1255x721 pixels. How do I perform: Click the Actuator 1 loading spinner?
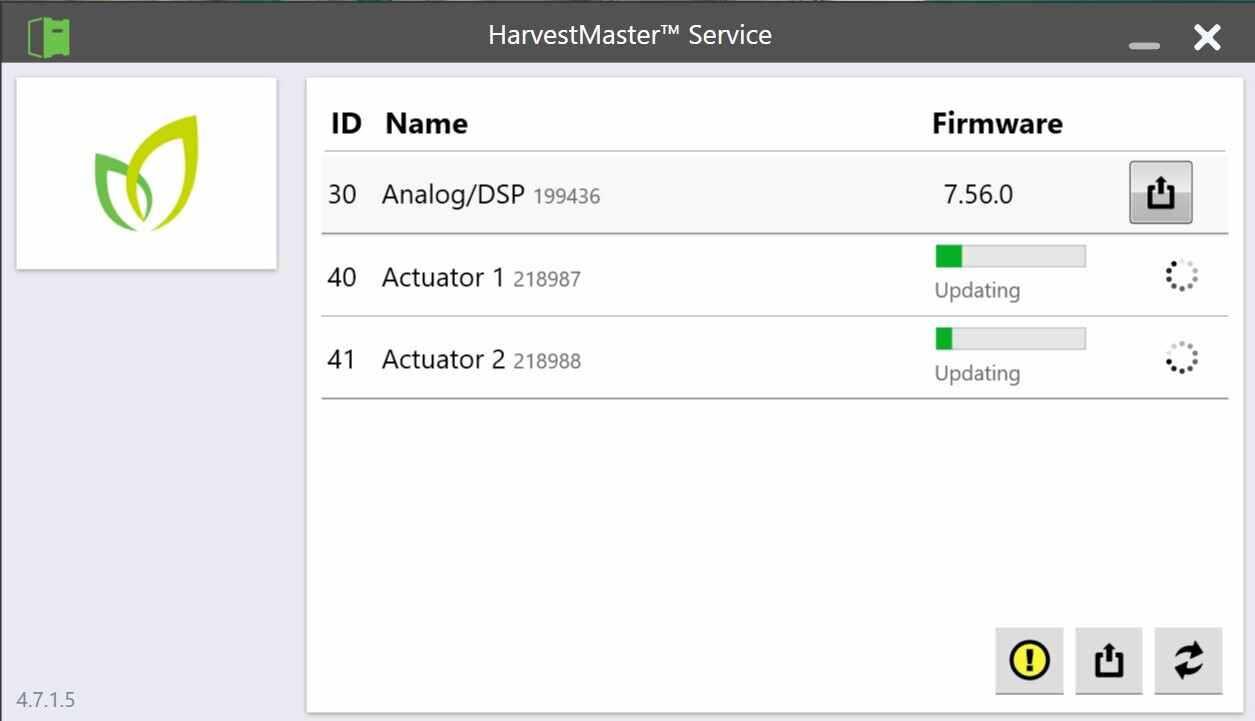[x=1182, y=276]
